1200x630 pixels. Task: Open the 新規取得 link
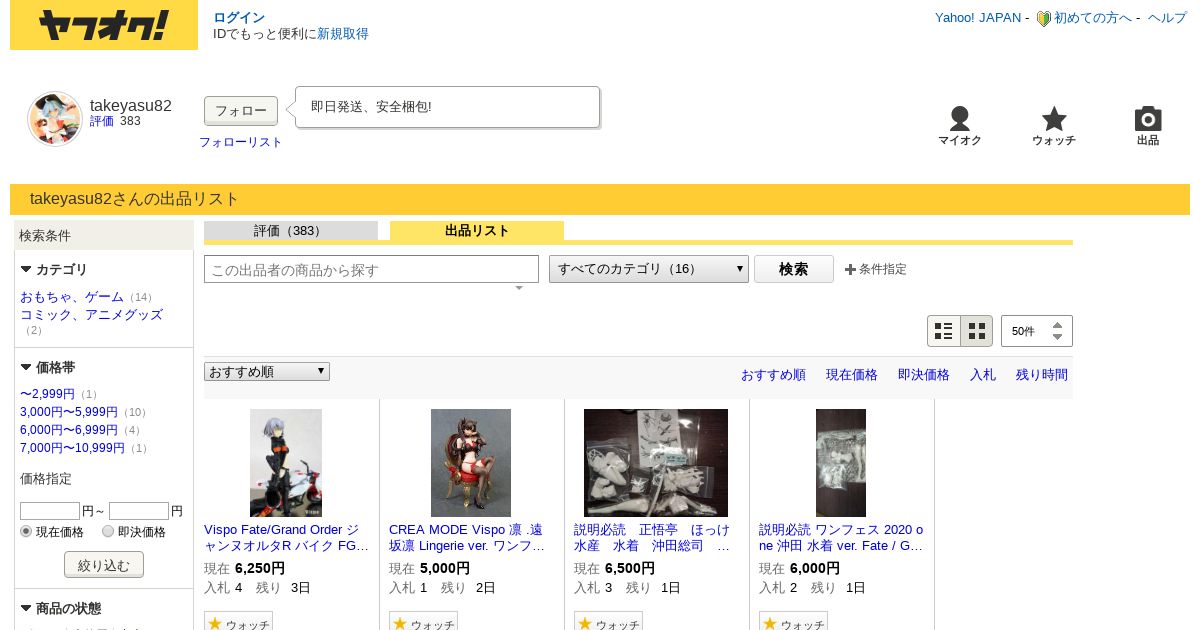pyautogui.click(x=343, y=34)
